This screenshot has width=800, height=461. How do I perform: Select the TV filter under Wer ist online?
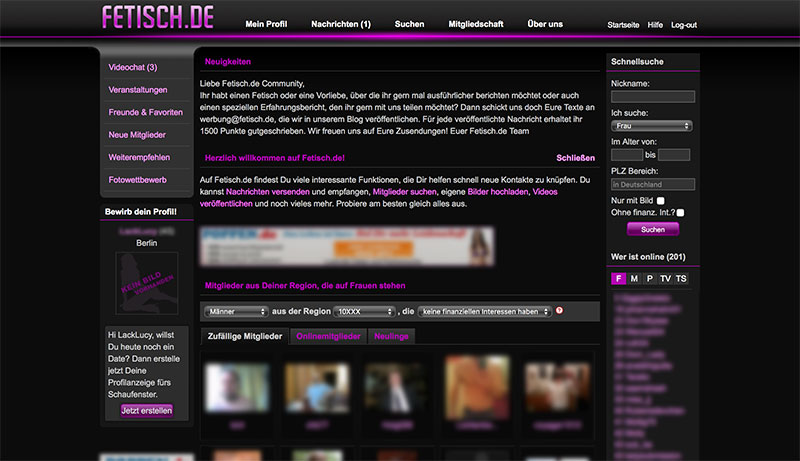pyautogui.click(x=665, y=278)
